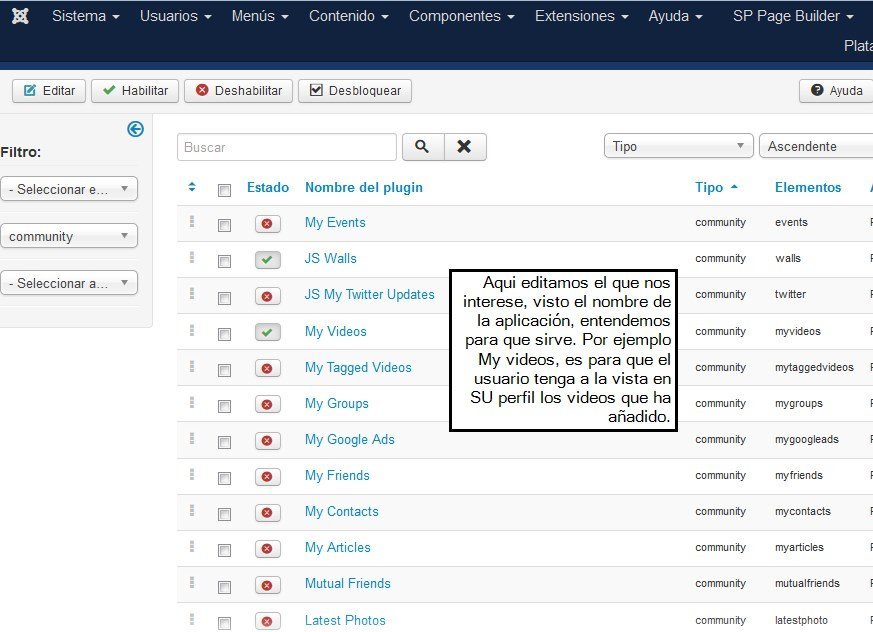Click drag handle of My Groups row

(x=192, y=402)
